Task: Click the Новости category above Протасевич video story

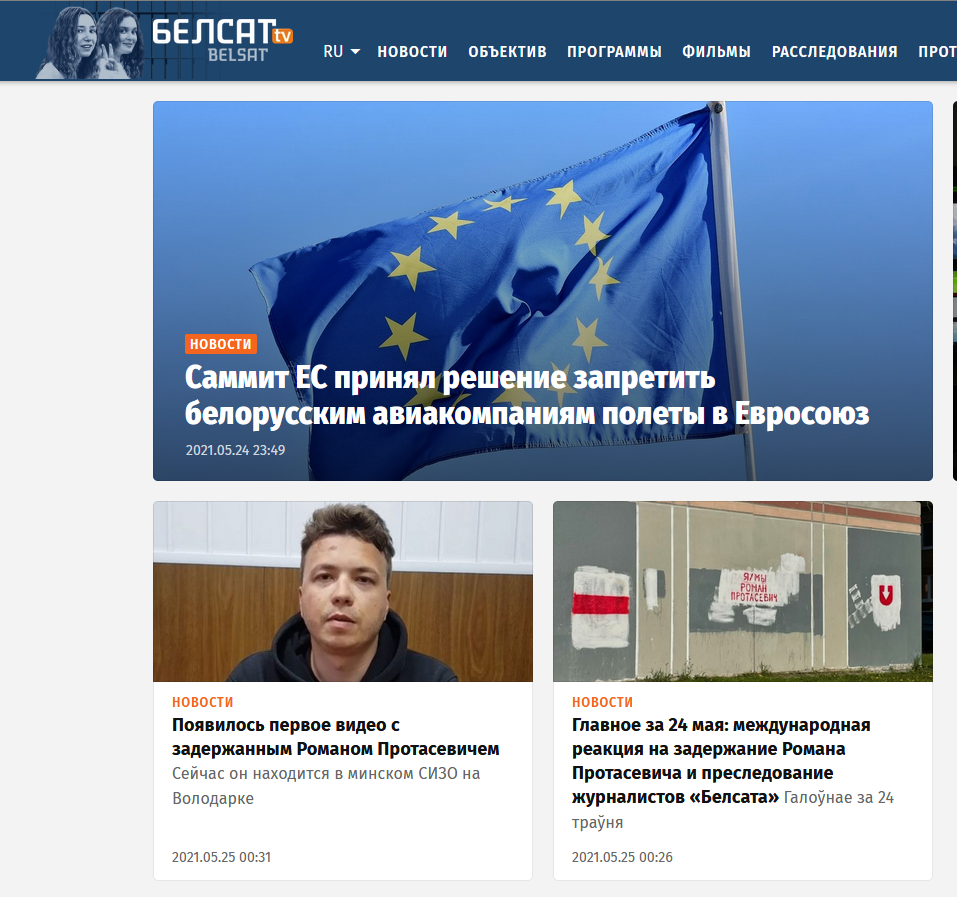Action: pyautogui.click(x=203, y=702)
